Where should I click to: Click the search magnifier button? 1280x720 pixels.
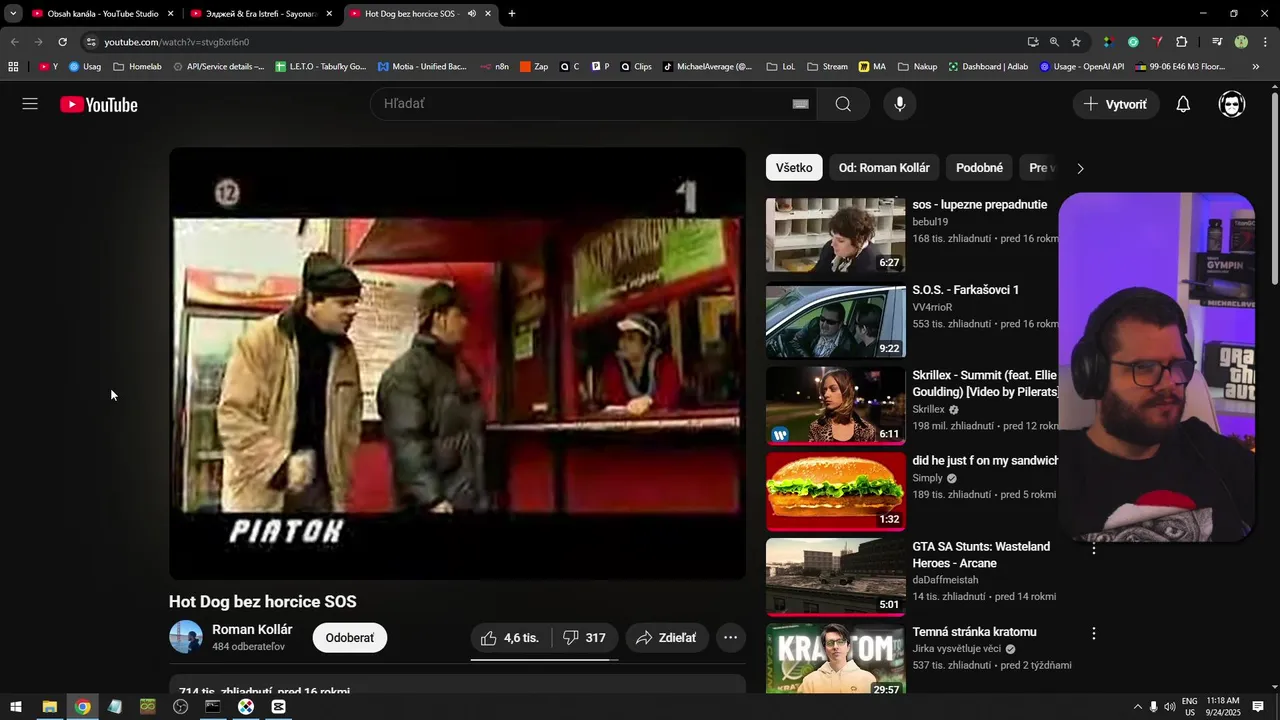(843, 104)
